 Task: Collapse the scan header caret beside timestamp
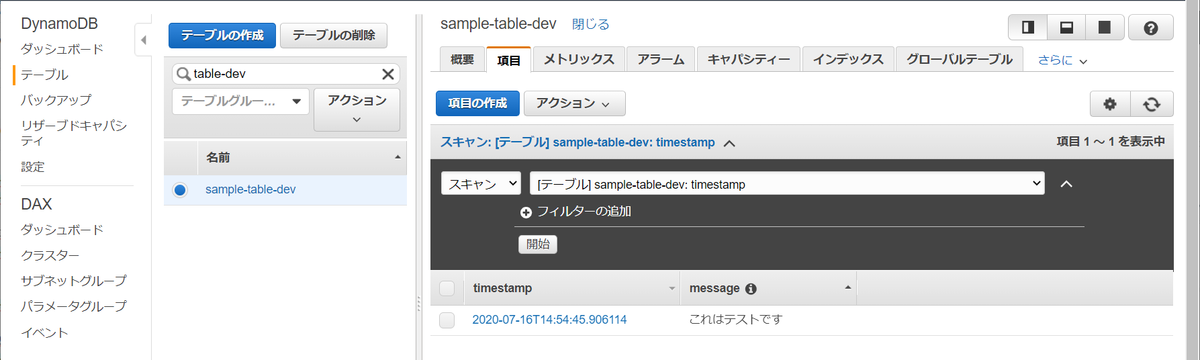729,143
